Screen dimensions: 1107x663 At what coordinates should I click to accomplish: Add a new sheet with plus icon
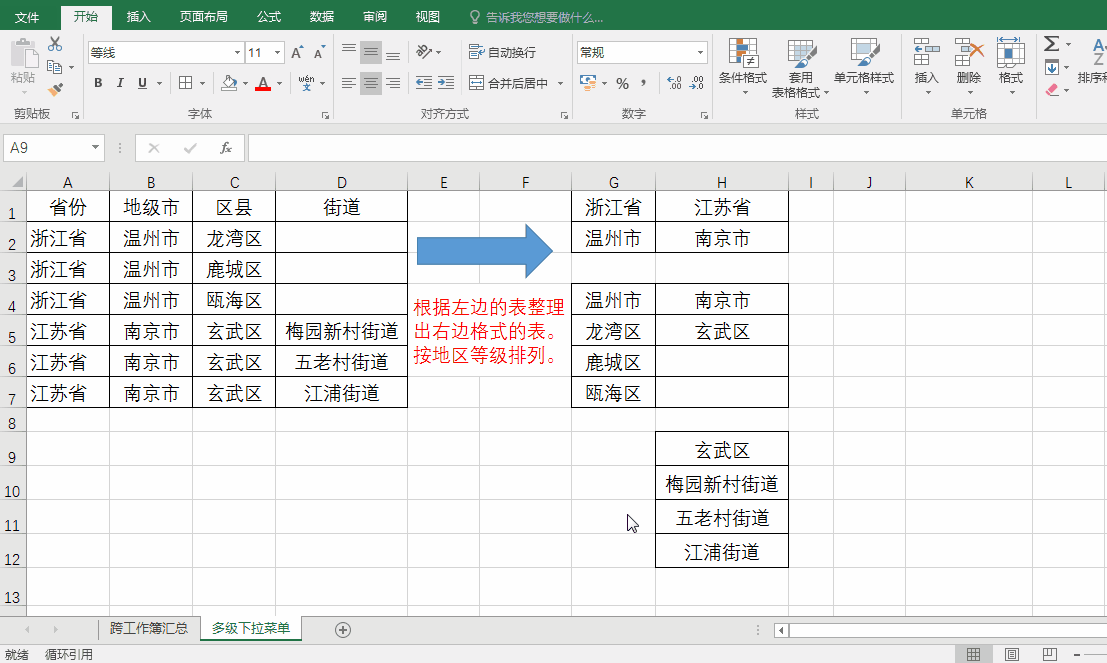[x=343, y=630]
